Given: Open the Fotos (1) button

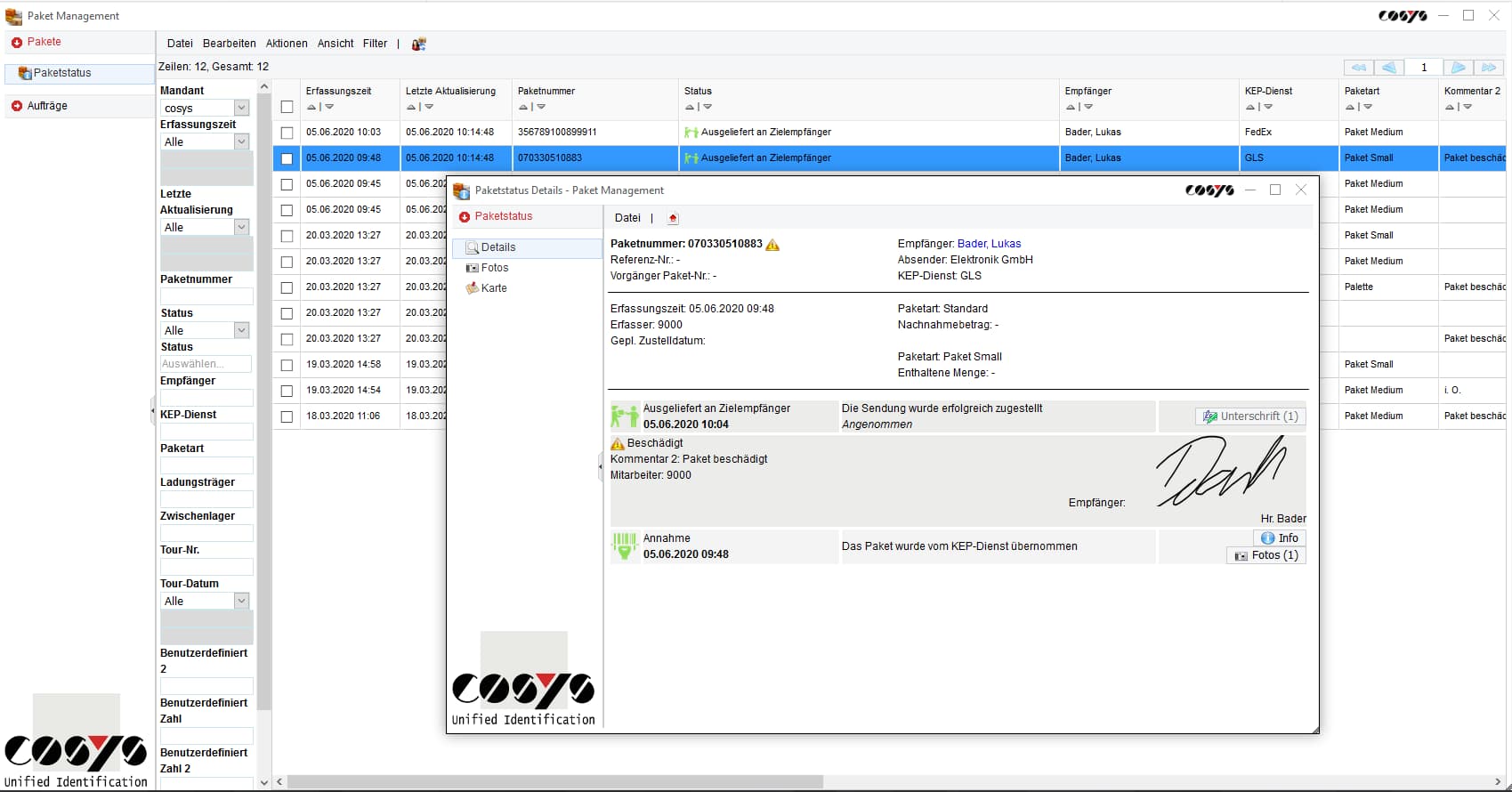Looking at the screenshot, I should tap(1266, 555).
